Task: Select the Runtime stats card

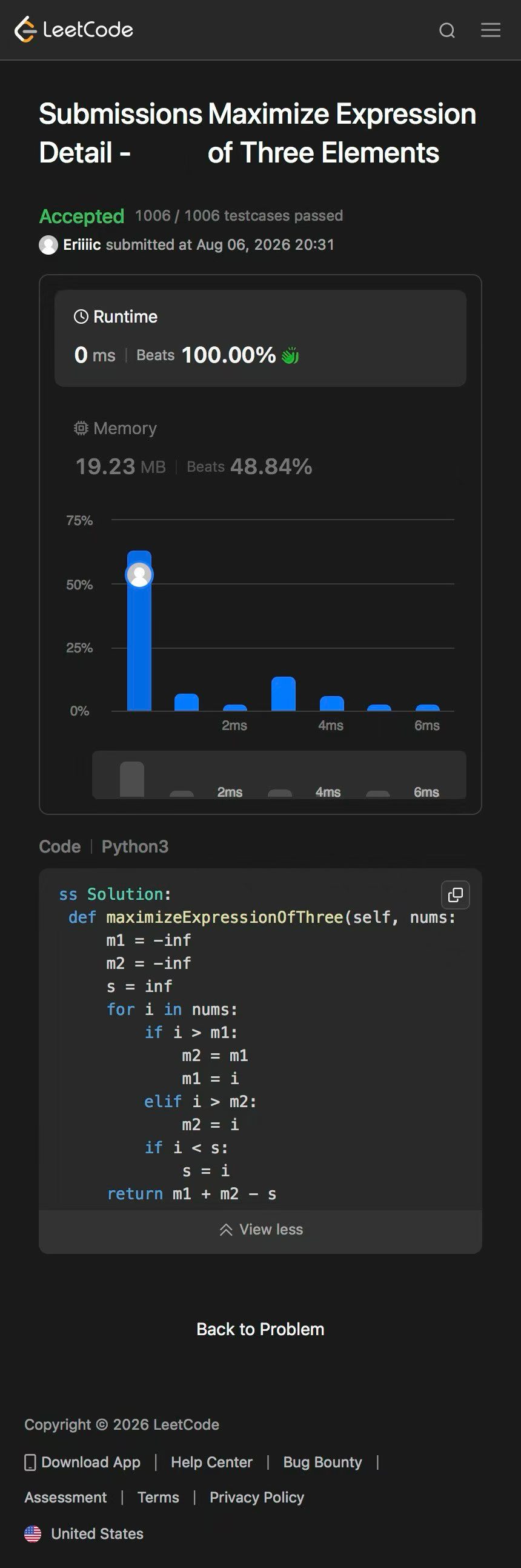Action: [260, 338]
